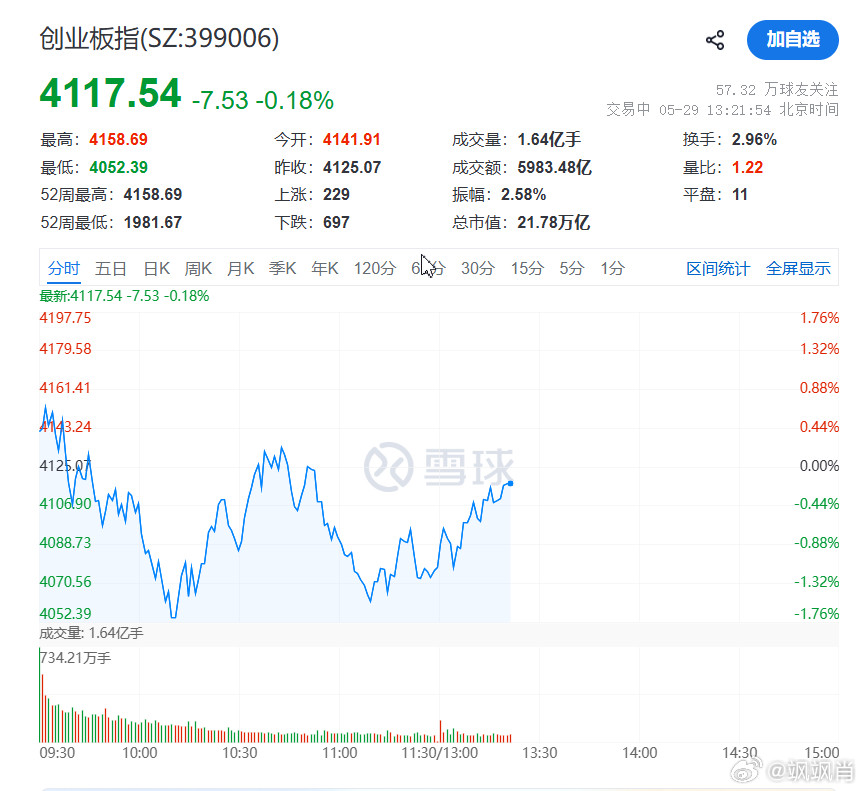Click the 52周最低 value 1981.67
Viewport: 865px width, 791px height.
153,222
